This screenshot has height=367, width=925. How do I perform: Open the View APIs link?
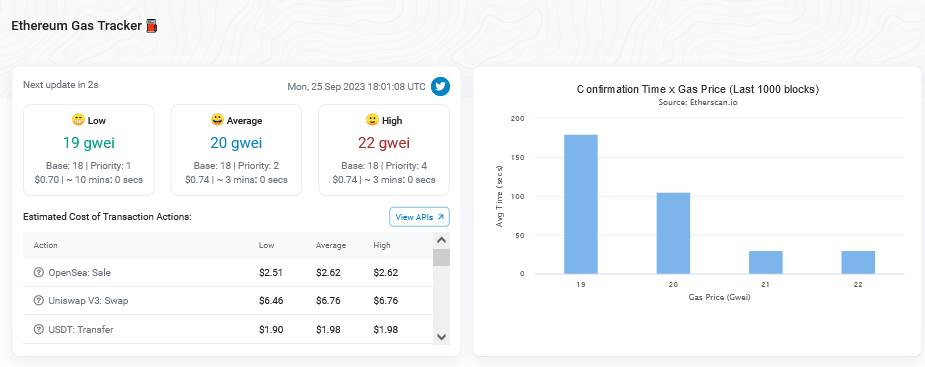pos(419,217)
